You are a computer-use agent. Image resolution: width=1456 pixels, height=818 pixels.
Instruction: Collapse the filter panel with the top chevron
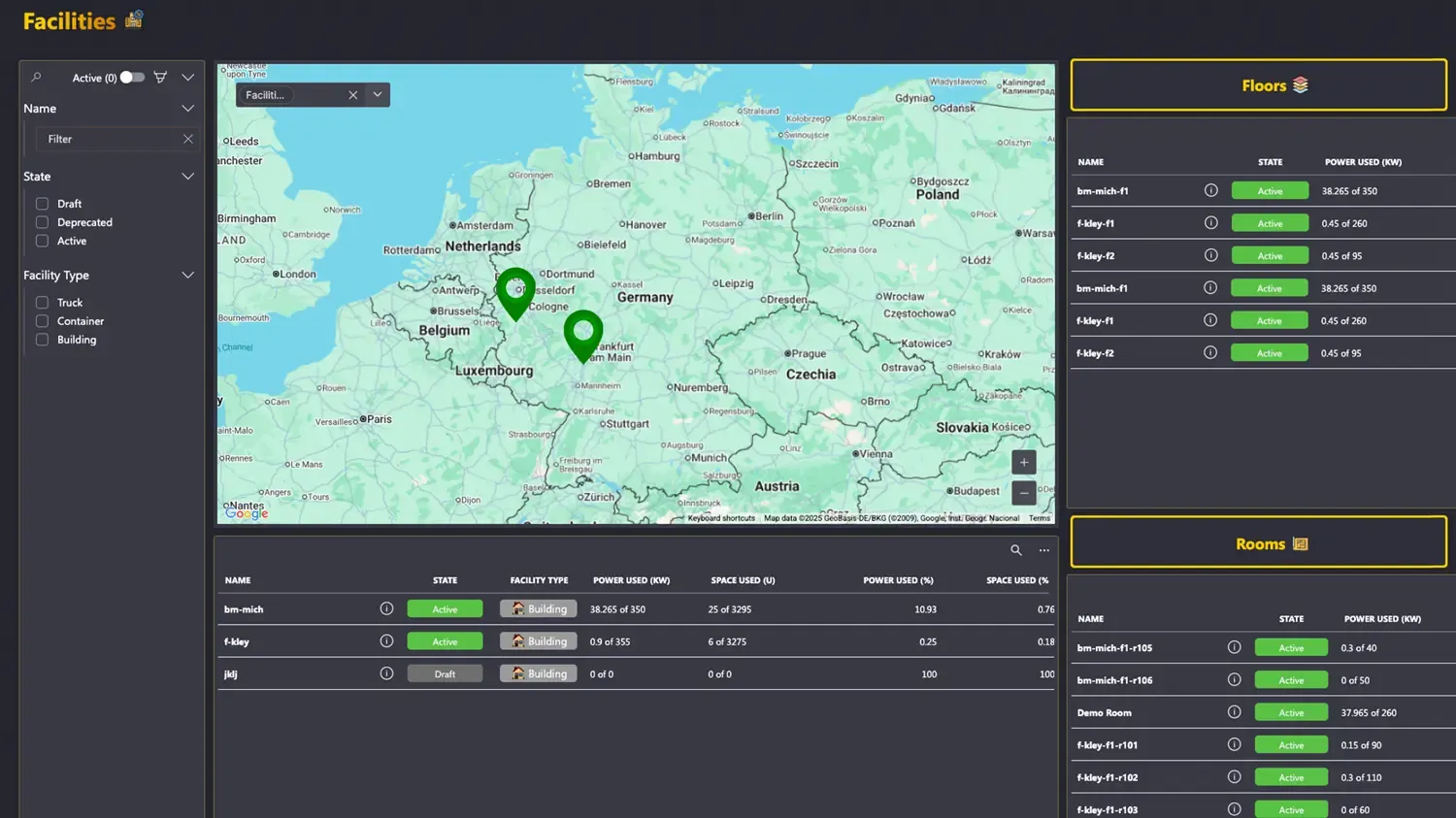pyautogui.click(x=187, y=78)
